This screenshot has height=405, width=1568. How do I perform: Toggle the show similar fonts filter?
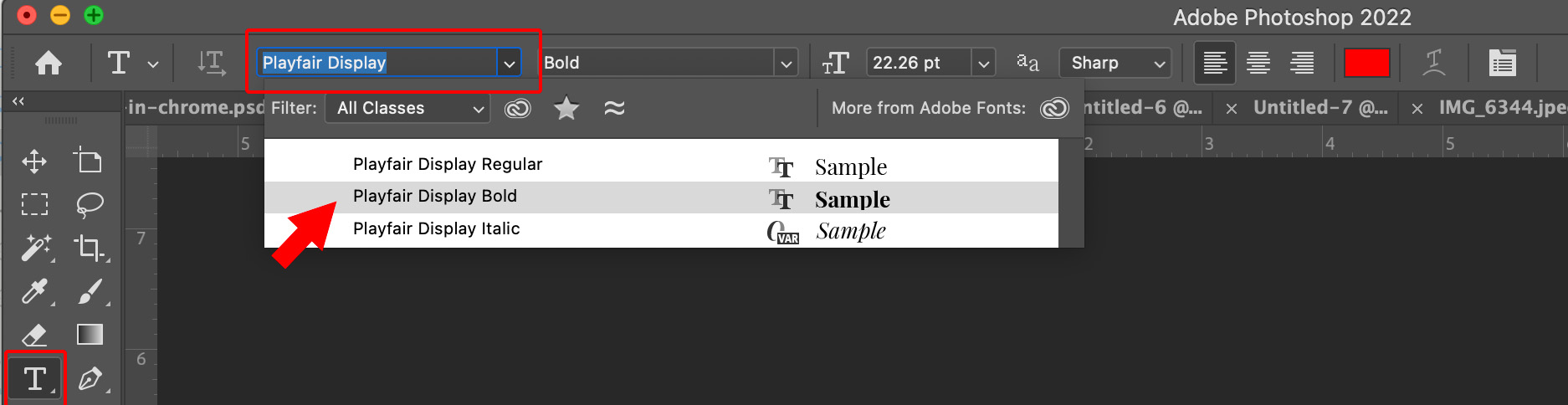pyautogui.click(x=614, y=108)
